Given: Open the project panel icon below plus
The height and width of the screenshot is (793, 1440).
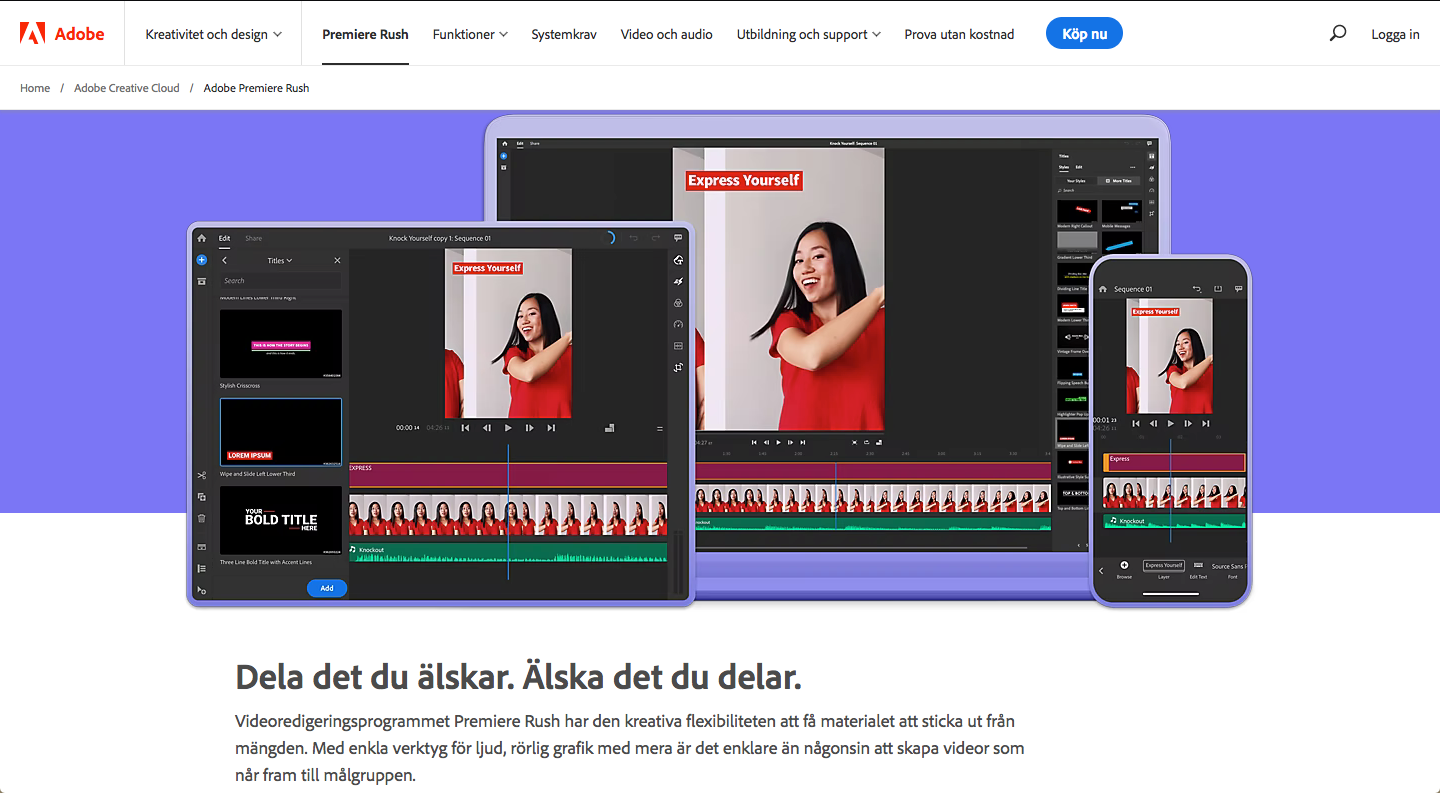Looking at the screenshot, I should click(201, 281).
